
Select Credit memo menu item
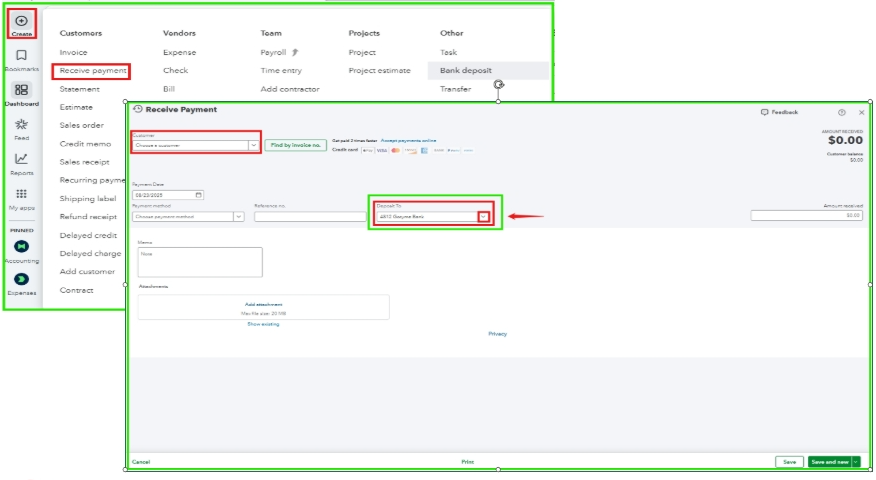click(x=85, y=144)
